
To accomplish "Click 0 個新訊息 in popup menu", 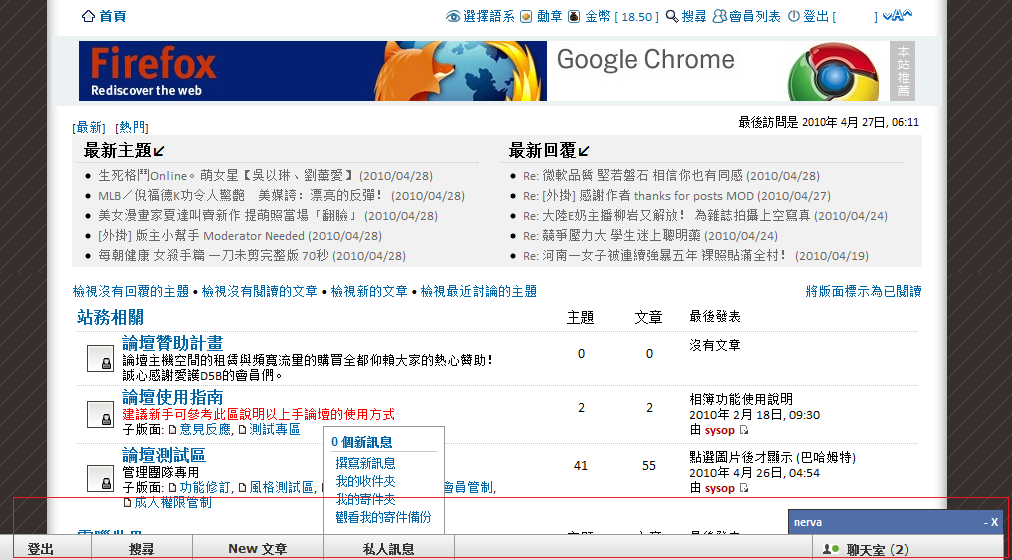I will point(361,442).
